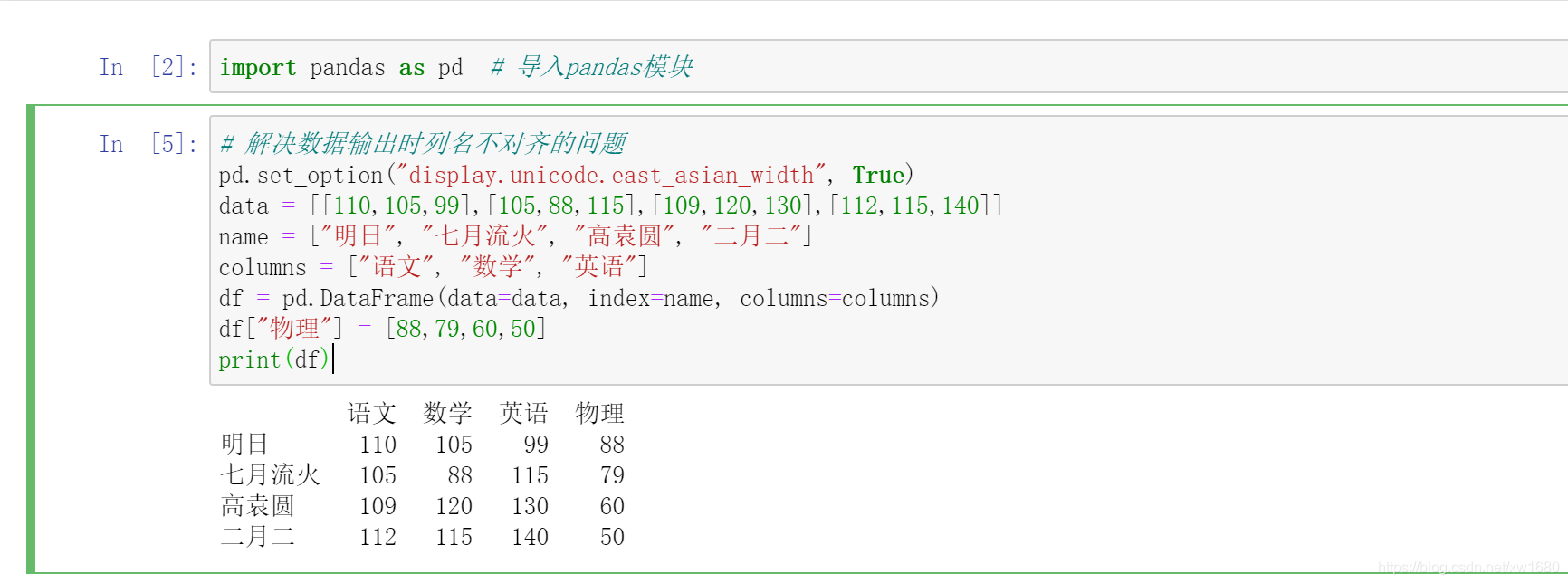Click the print(df) line
Image resolution: width=1568 pixels, height=584 pixels.
(273, 359)
